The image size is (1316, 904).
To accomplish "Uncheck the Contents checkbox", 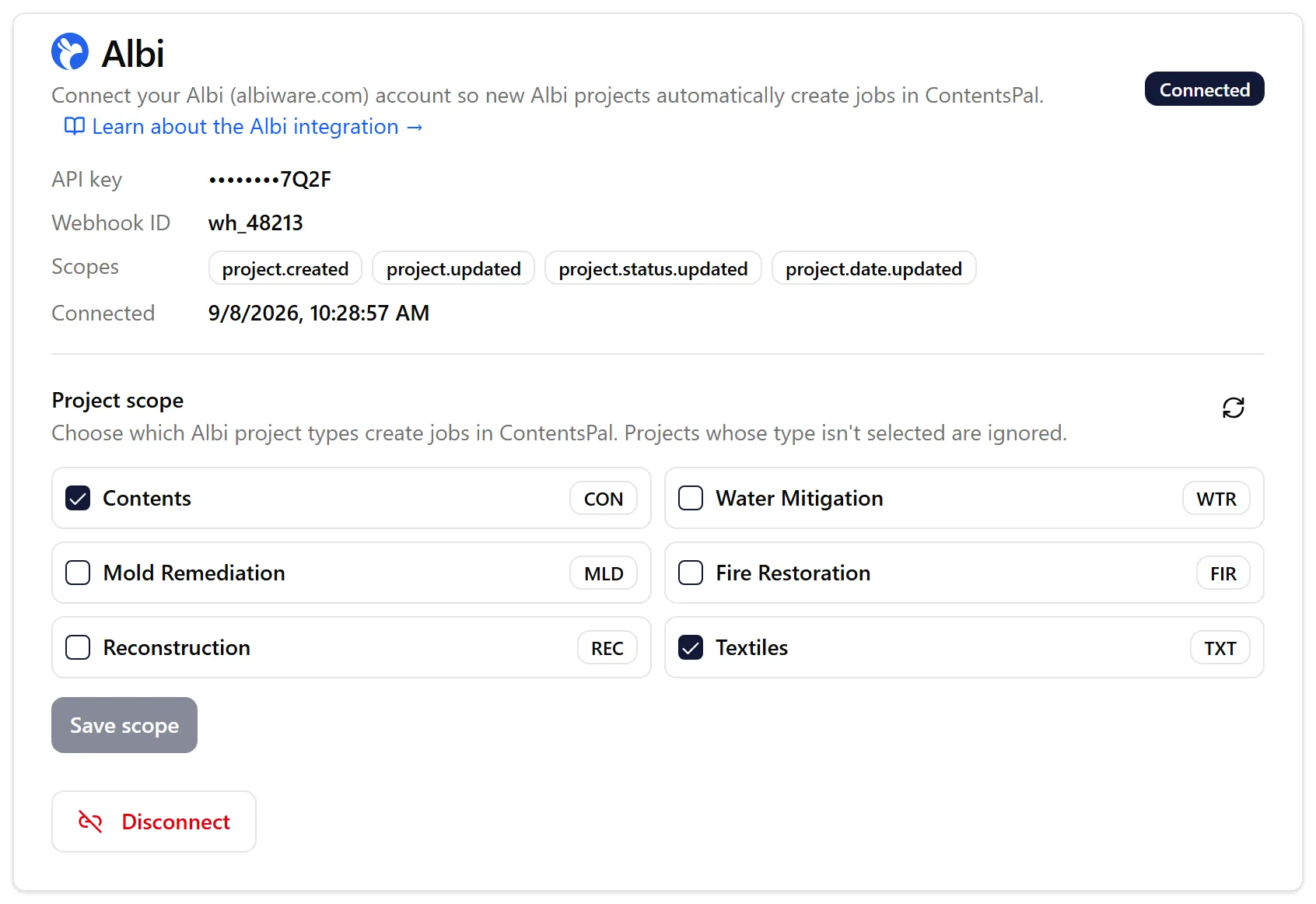I will [78, 498].
